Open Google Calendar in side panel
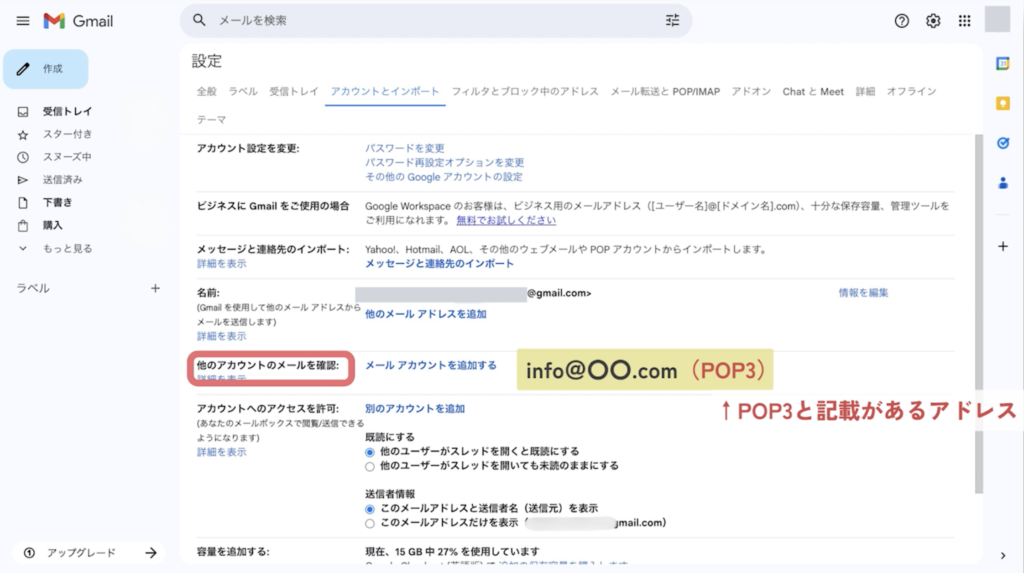The height and width of the screenshot is (573, 1024). 1003,64
